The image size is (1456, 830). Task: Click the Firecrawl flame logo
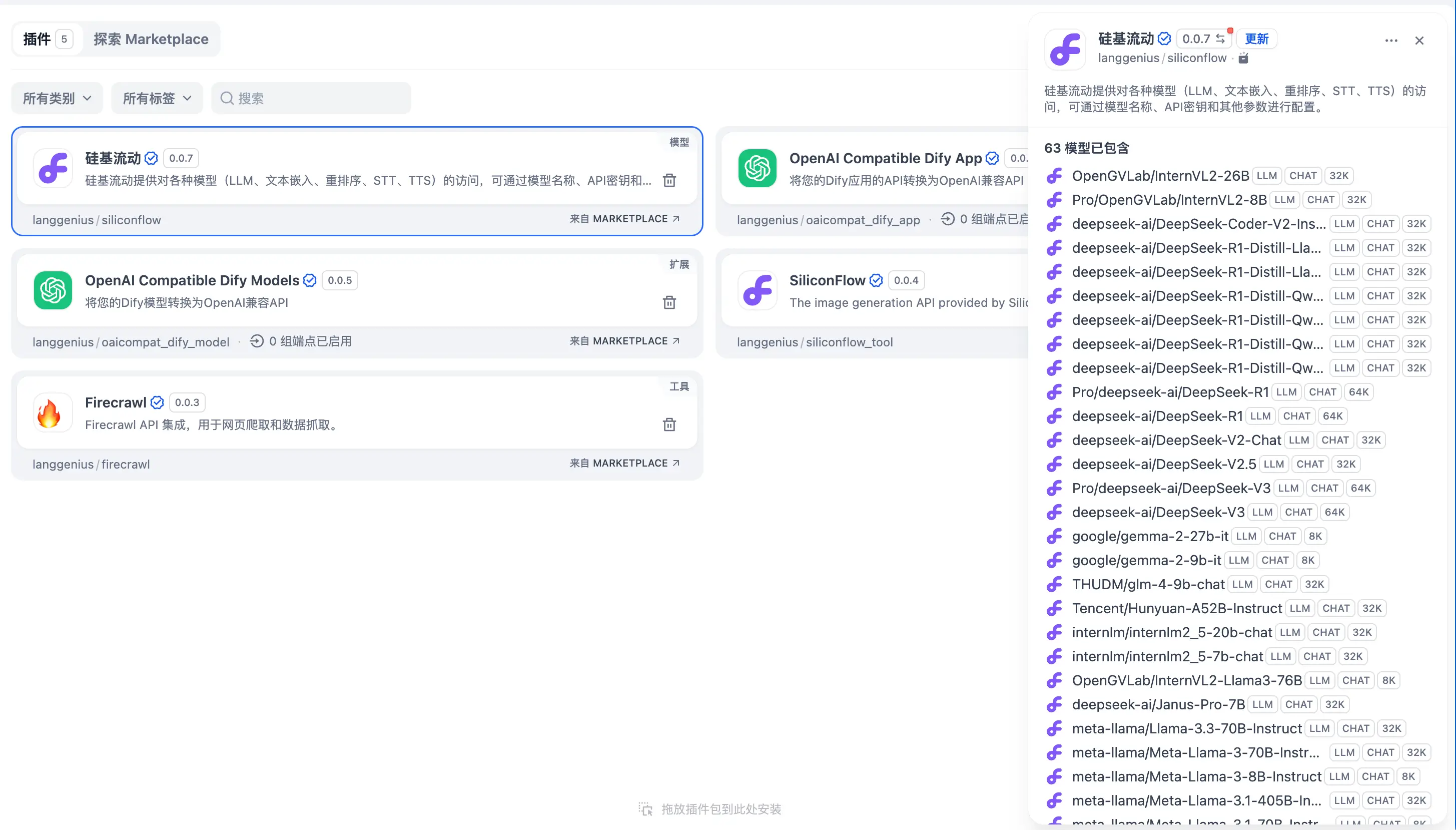click(53, 412)
